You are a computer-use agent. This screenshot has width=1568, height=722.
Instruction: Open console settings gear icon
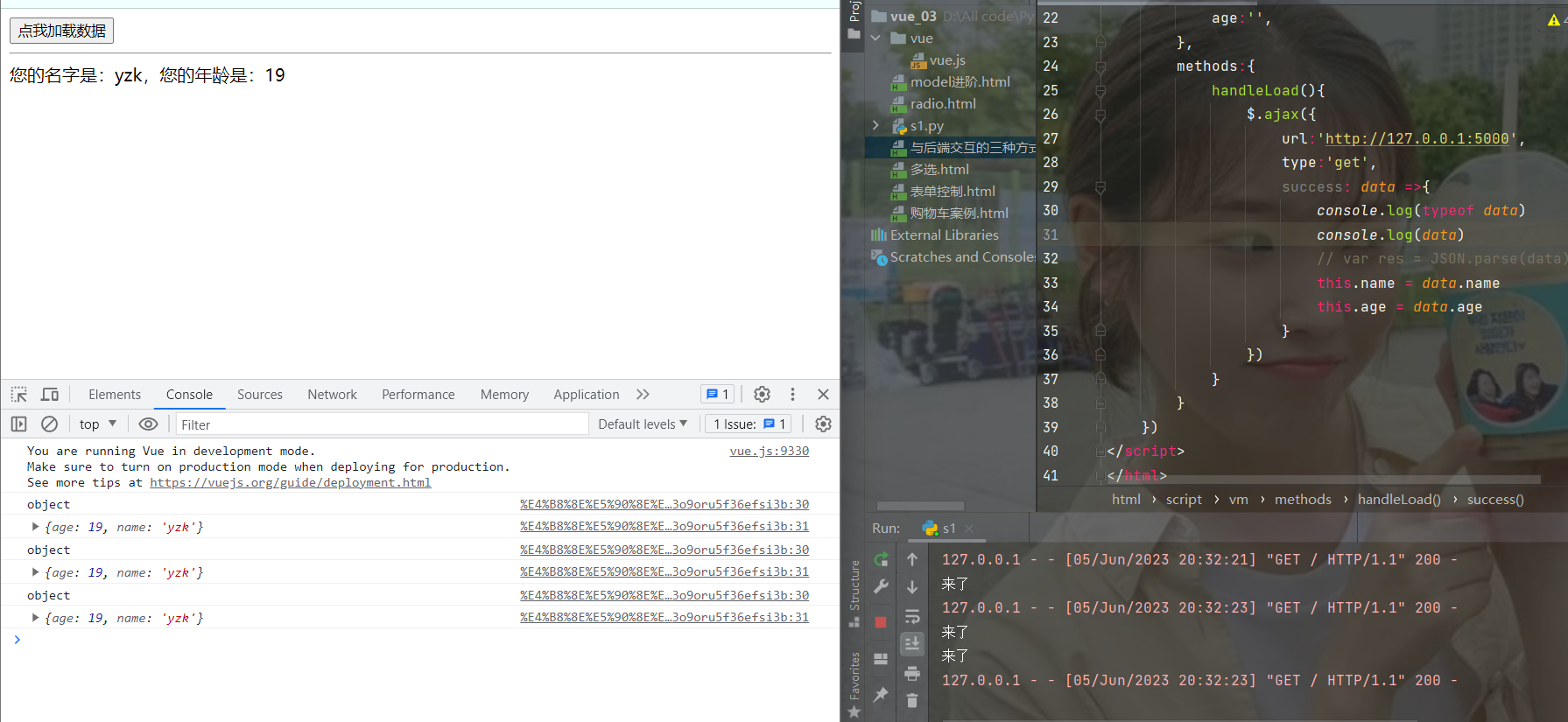click(x=823, y=424)
